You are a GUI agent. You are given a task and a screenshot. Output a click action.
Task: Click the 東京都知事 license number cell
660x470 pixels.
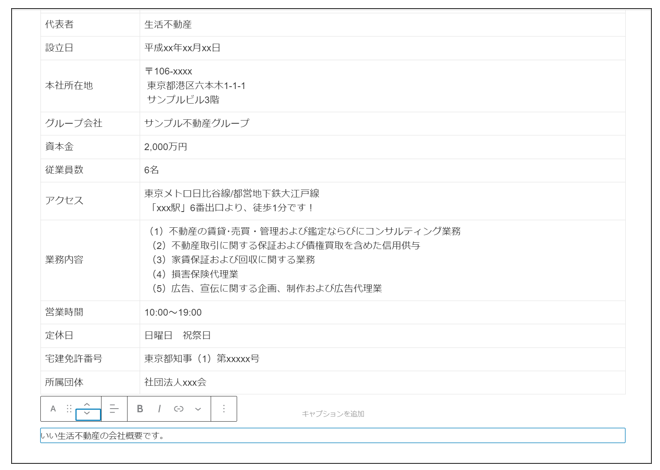click(202, 359)
